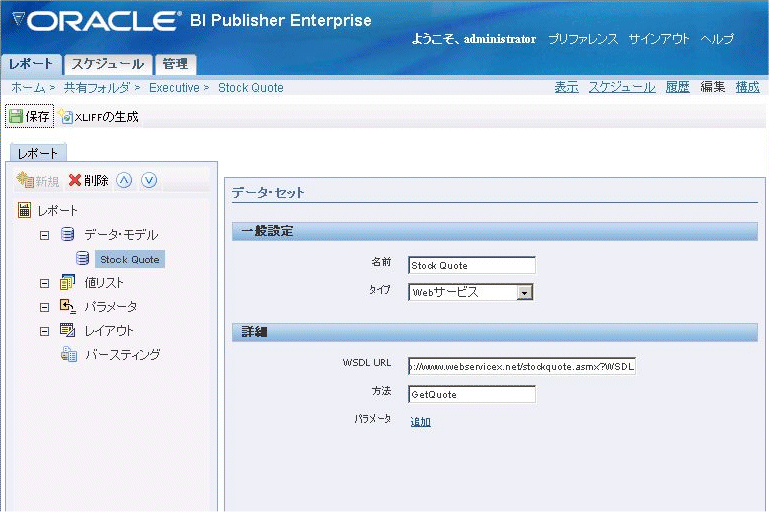This screenshot has width=769, height=512.
Task: Click the 編集 edit label
Action: coord(713,87)
